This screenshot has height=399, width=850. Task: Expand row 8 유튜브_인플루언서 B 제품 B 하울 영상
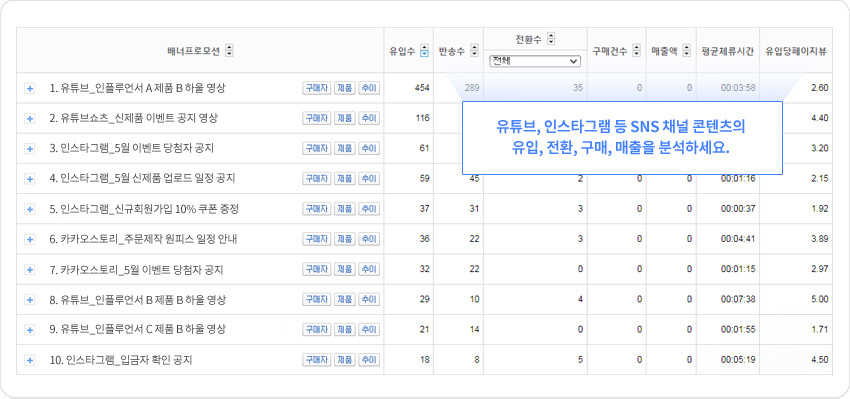30,300
